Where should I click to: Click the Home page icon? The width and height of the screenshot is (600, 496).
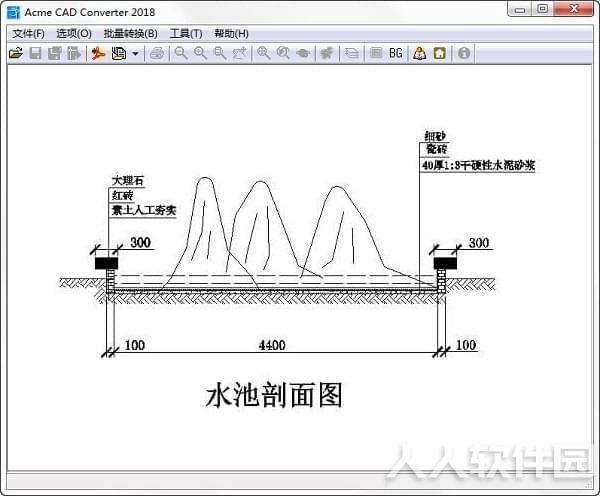pos(440,53)
